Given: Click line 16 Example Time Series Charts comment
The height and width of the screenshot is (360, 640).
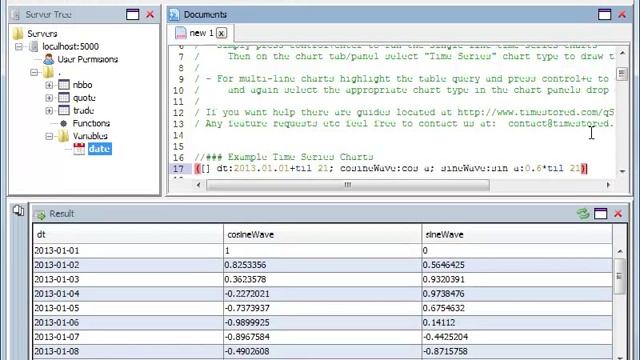Looking at the screenshot, I should point(284,157).
